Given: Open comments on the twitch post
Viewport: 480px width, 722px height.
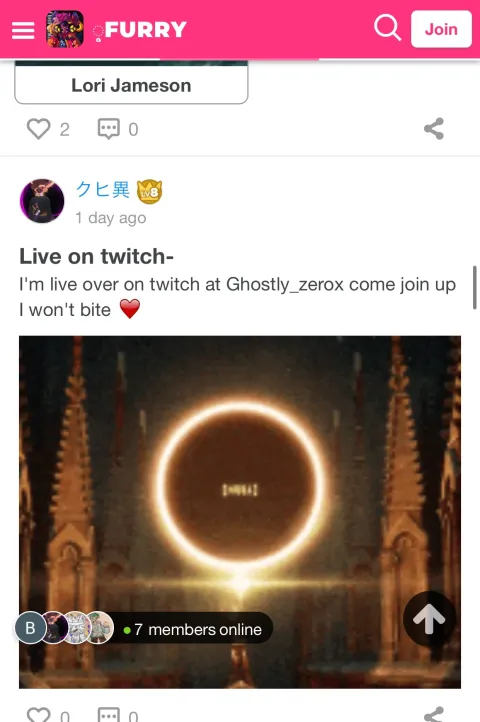Looking at the screenshot, I should (x=109, y=715).
